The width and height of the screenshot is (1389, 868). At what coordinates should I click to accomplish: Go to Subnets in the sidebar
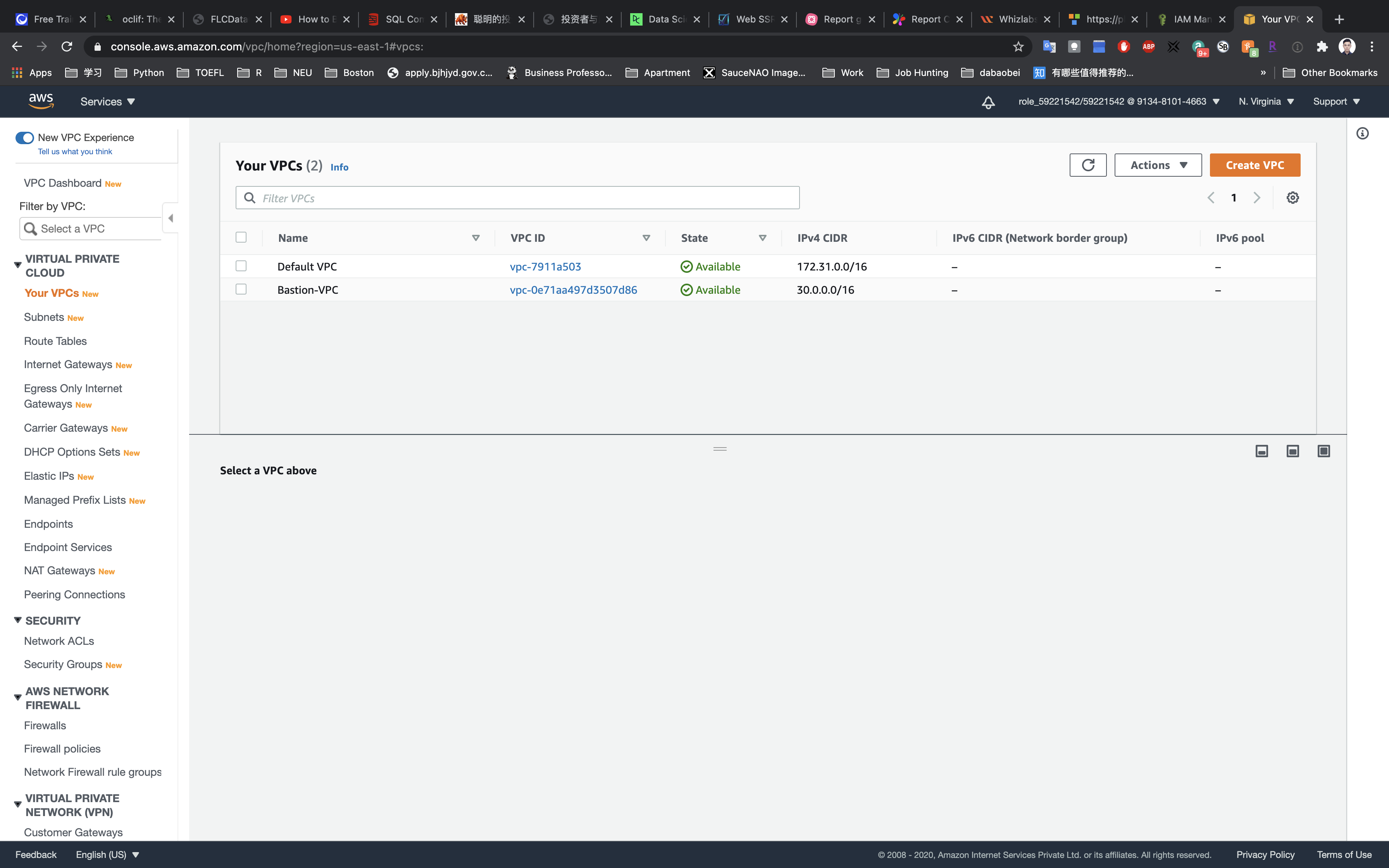tap(44, 317)
